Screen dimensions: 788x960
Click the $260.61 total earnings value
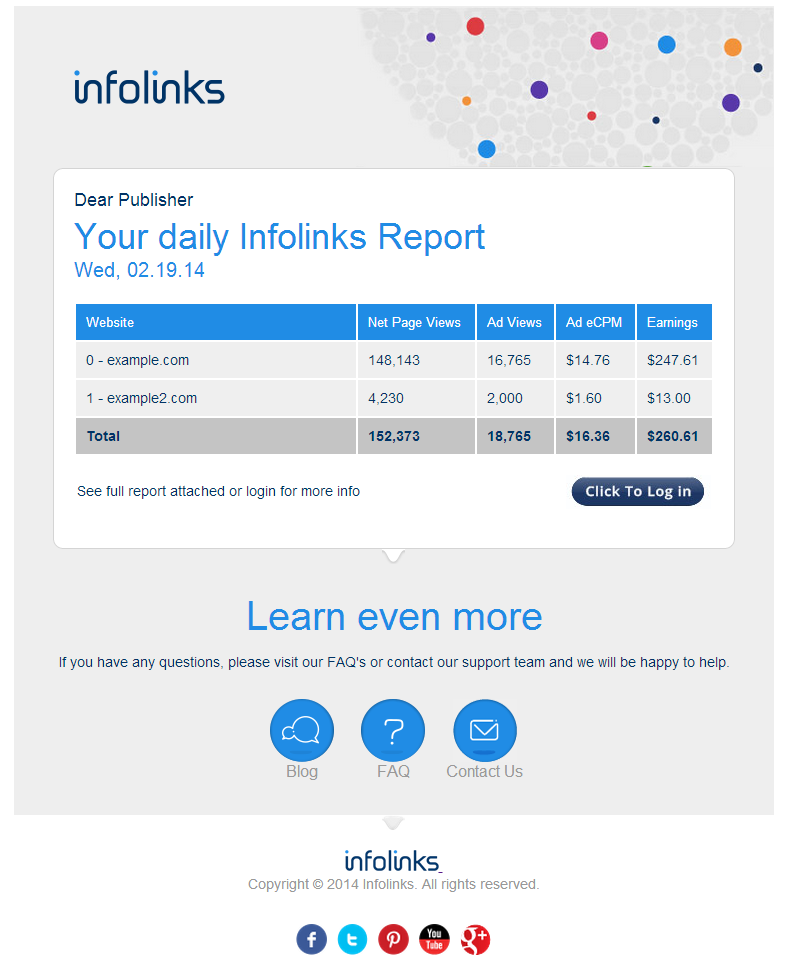point(672,436)
